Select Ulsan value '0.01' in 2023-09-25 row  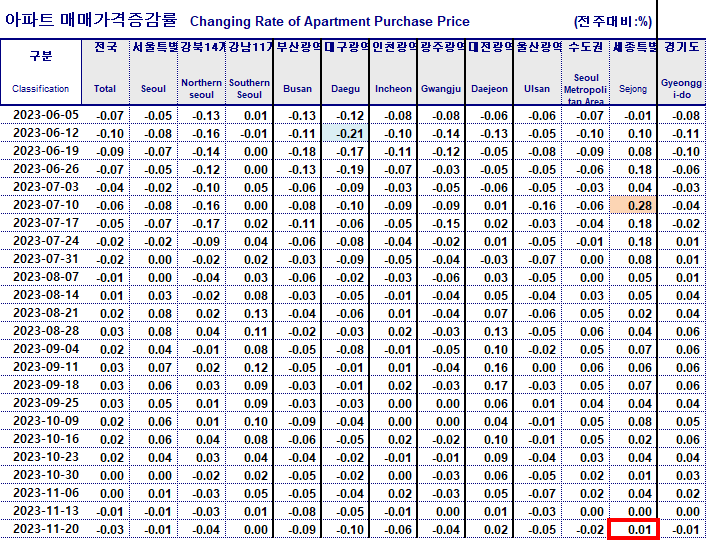(x=543, y=404)
